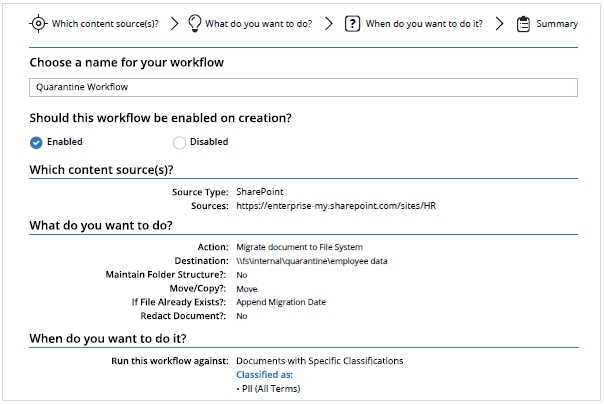Click 'Documents with Specific Classifications' text
The image size is (604, 404).
tap(320, 360)
